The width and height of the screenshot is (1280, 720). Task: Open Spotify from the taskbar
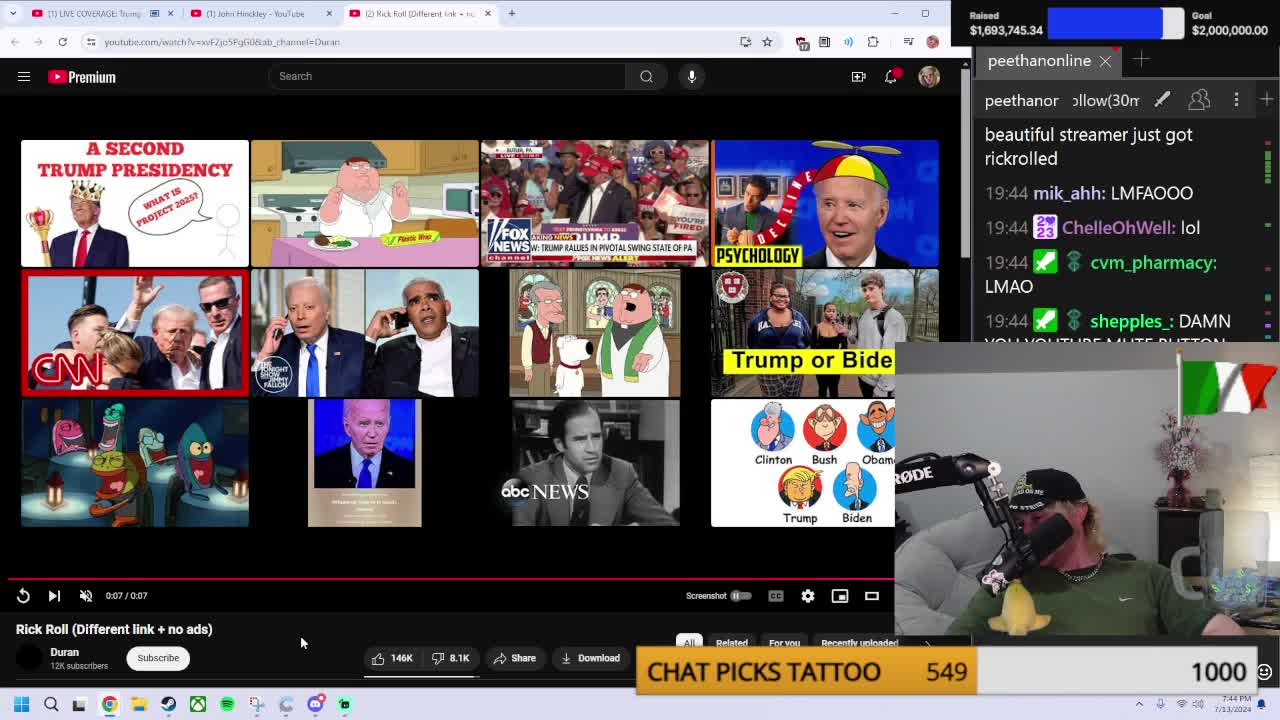pyautogui.click(x=227, y=704)
